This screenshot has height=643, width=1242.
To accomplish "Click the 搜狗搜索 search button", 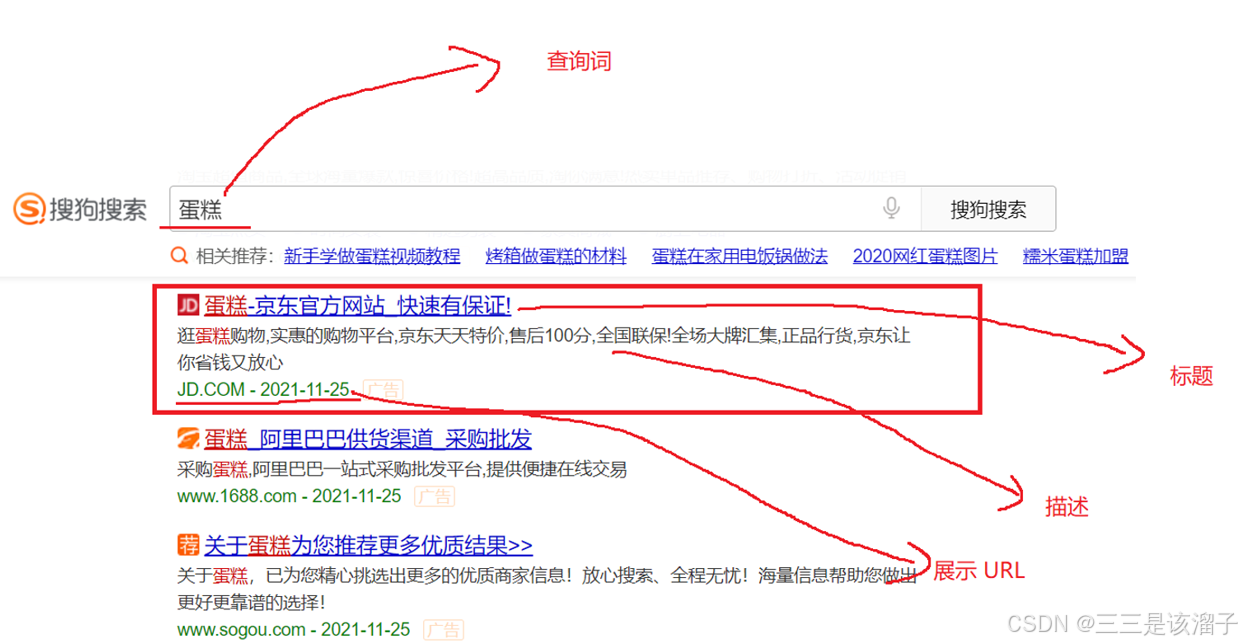I will click(988, 209).
